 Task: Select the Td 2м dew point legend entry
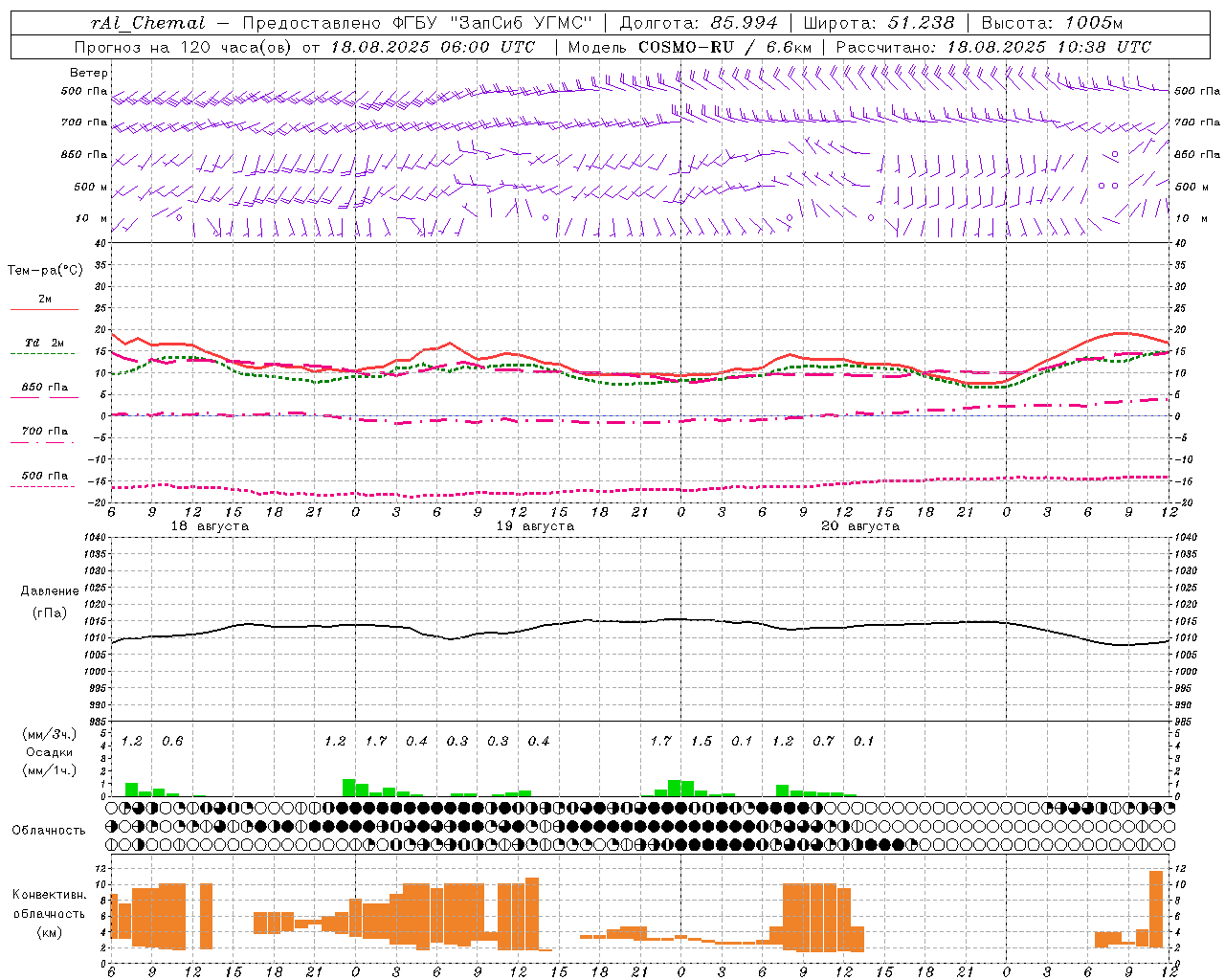(x=45, y=346)
